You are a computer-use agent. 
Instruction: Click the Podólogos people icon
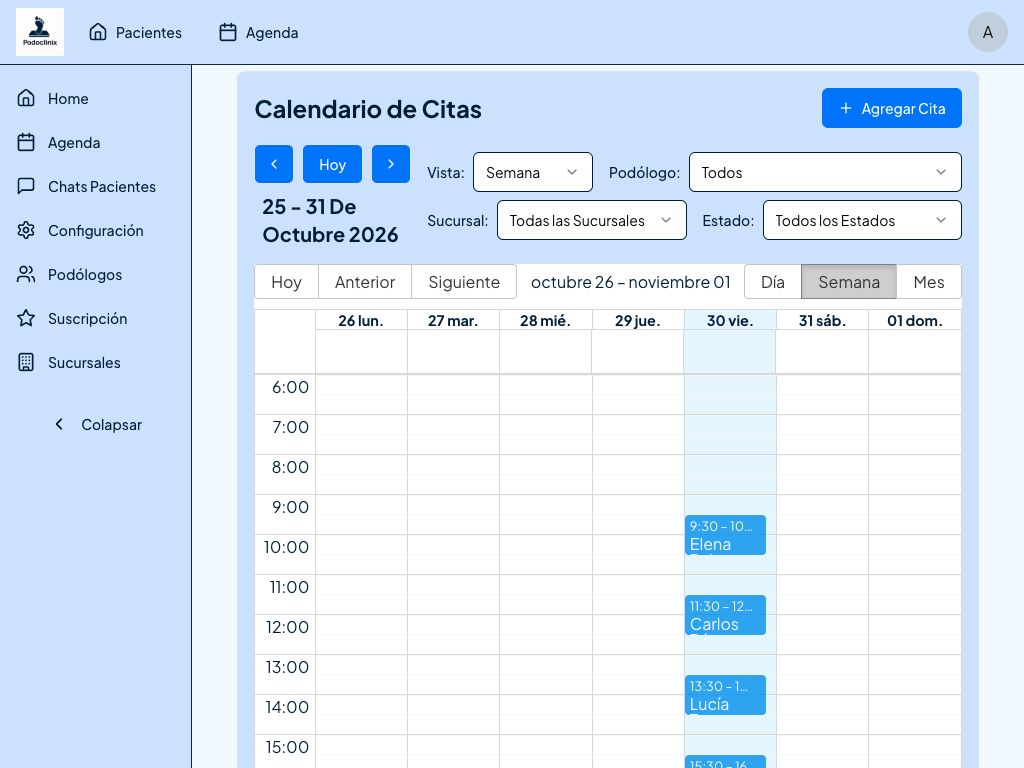point(26,274)
